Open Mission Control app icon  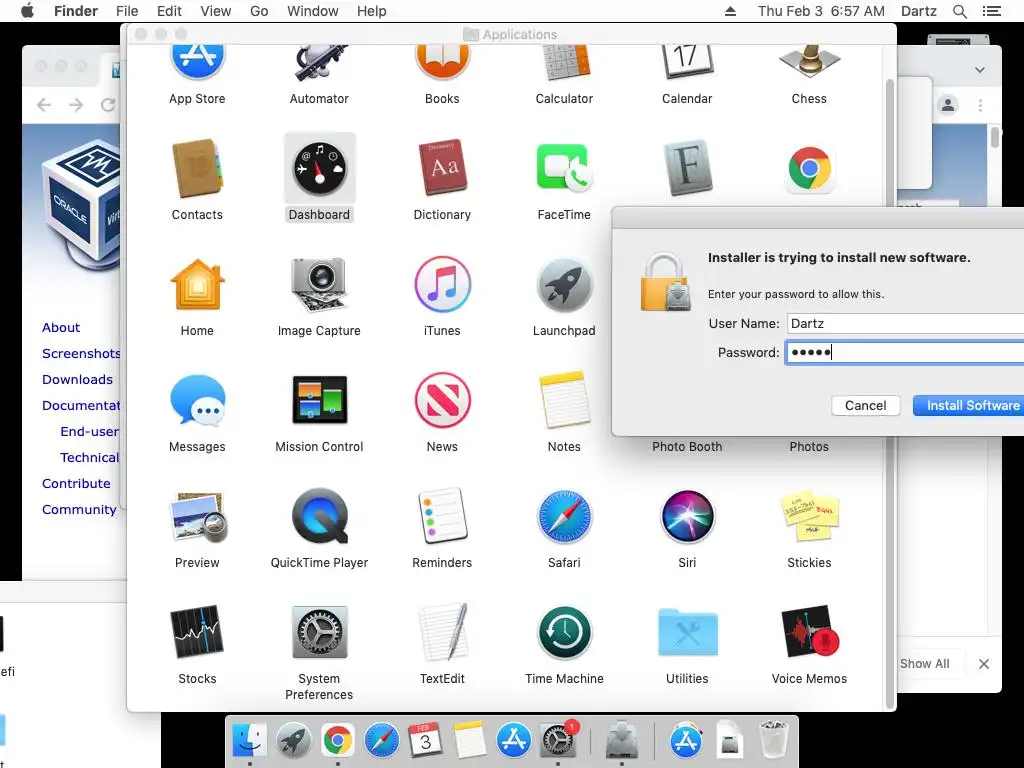pyautogui.click(x=319, y=400)
